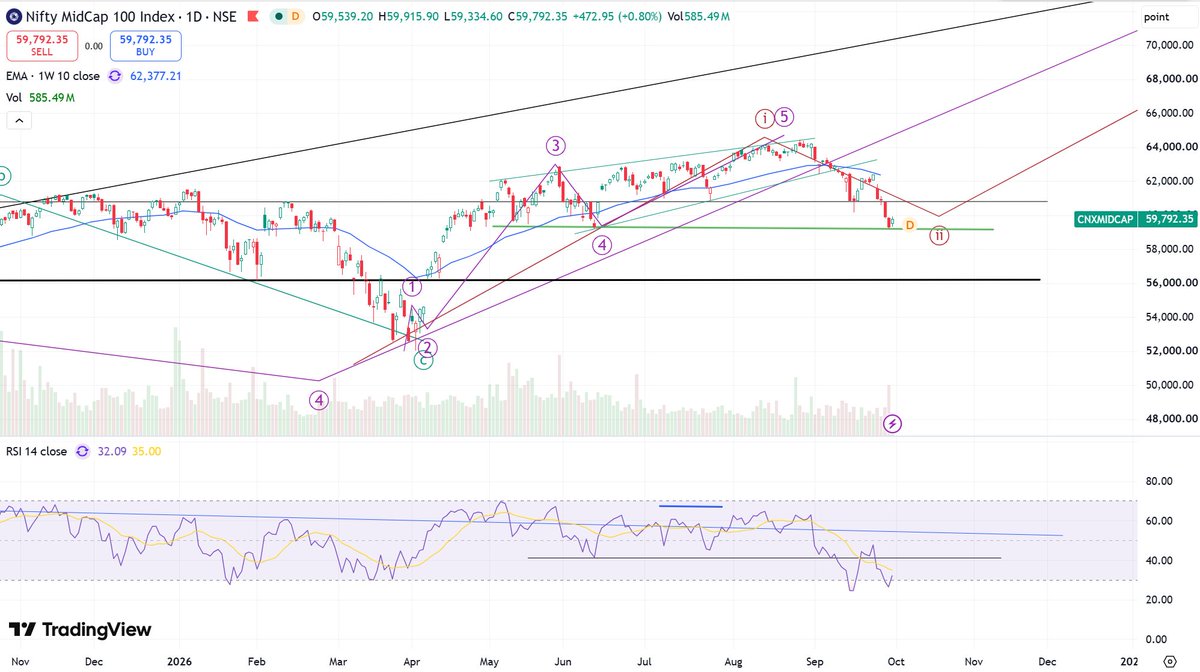Select the EMA 1W 10 close indicator label
The image size is (1200, 672).
[53, 76]
